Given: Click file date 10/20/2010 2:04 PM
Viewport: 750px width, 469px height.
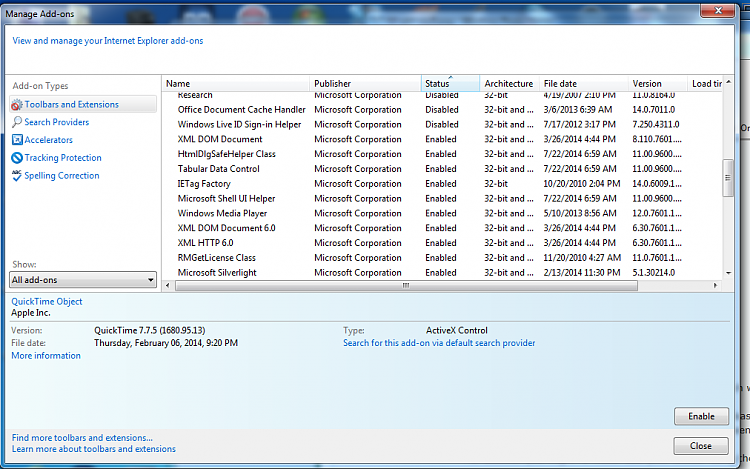Looking at the screenshot, I should (582, 184).
